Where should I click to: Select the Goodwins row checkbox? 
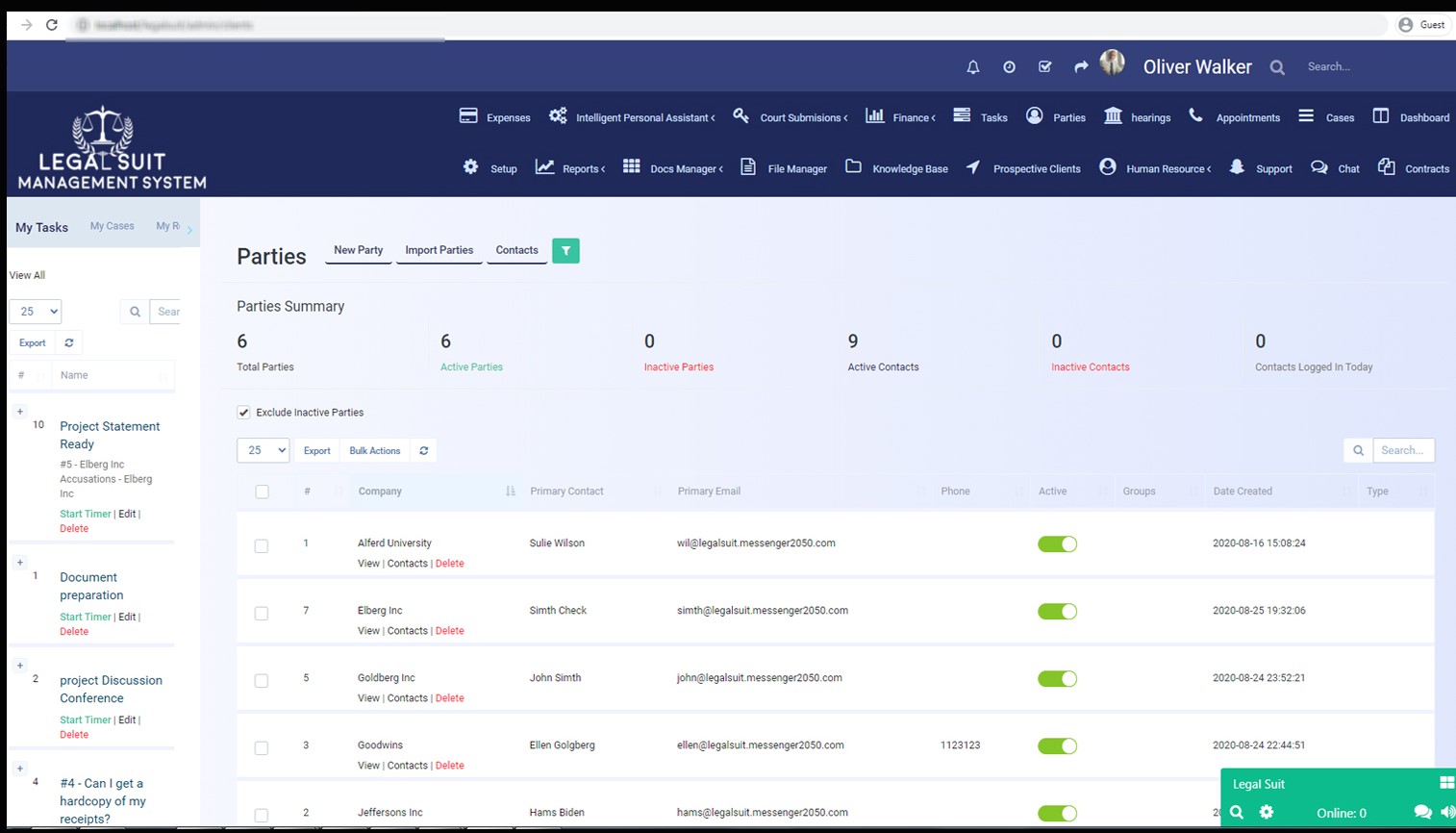tap(261, 747)
